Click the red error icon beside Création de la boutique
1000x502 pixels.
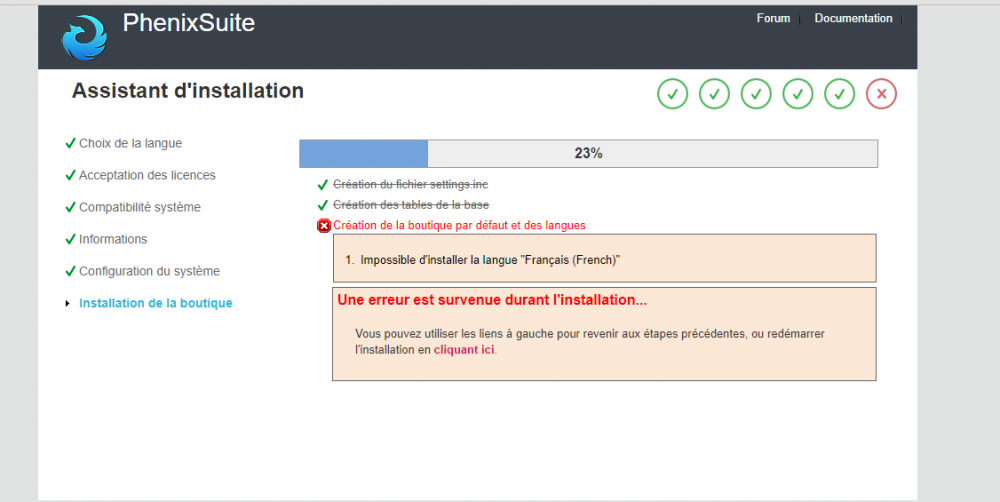324,226
